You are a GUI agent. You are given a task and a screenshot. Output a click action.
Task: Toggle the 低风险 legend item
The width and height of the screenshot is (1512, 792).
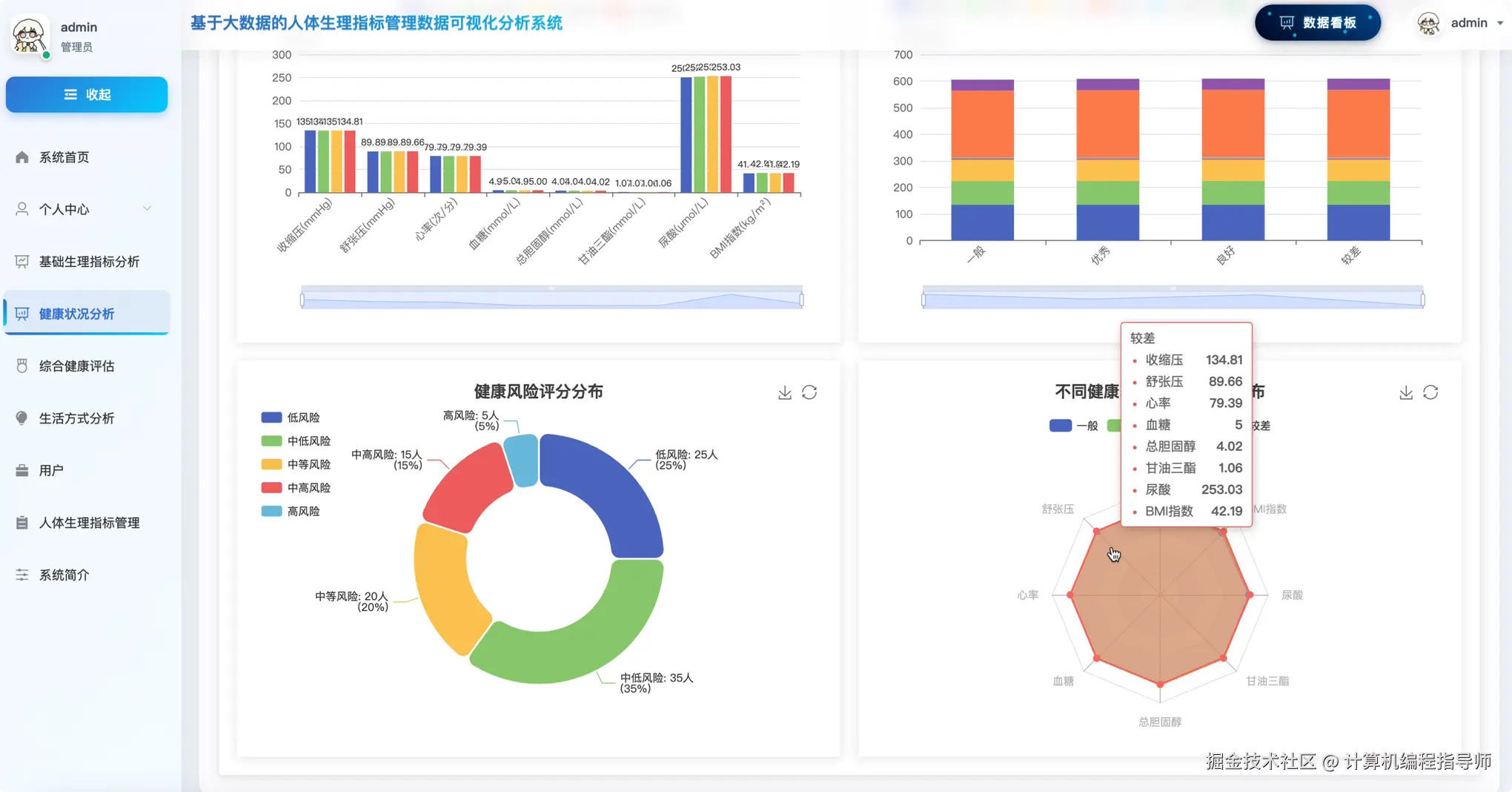291,418
